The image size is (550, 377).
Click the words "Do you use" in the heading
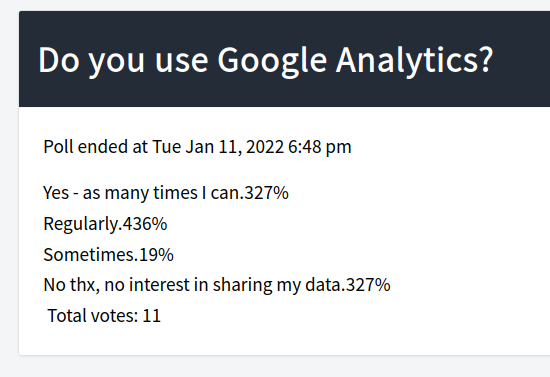pos(123,60)
